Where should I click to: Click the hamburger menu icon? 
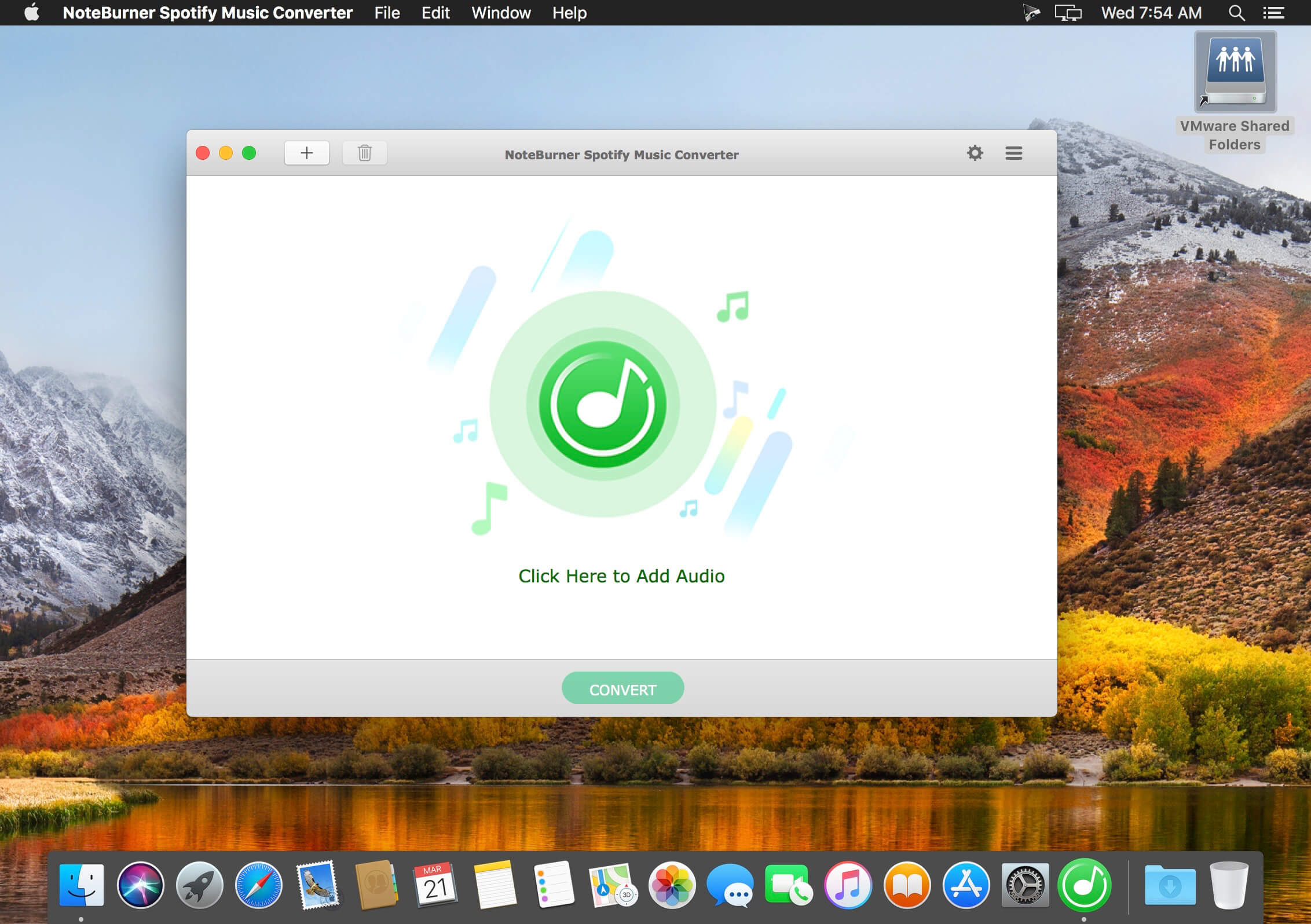[x=1014, y=153]
